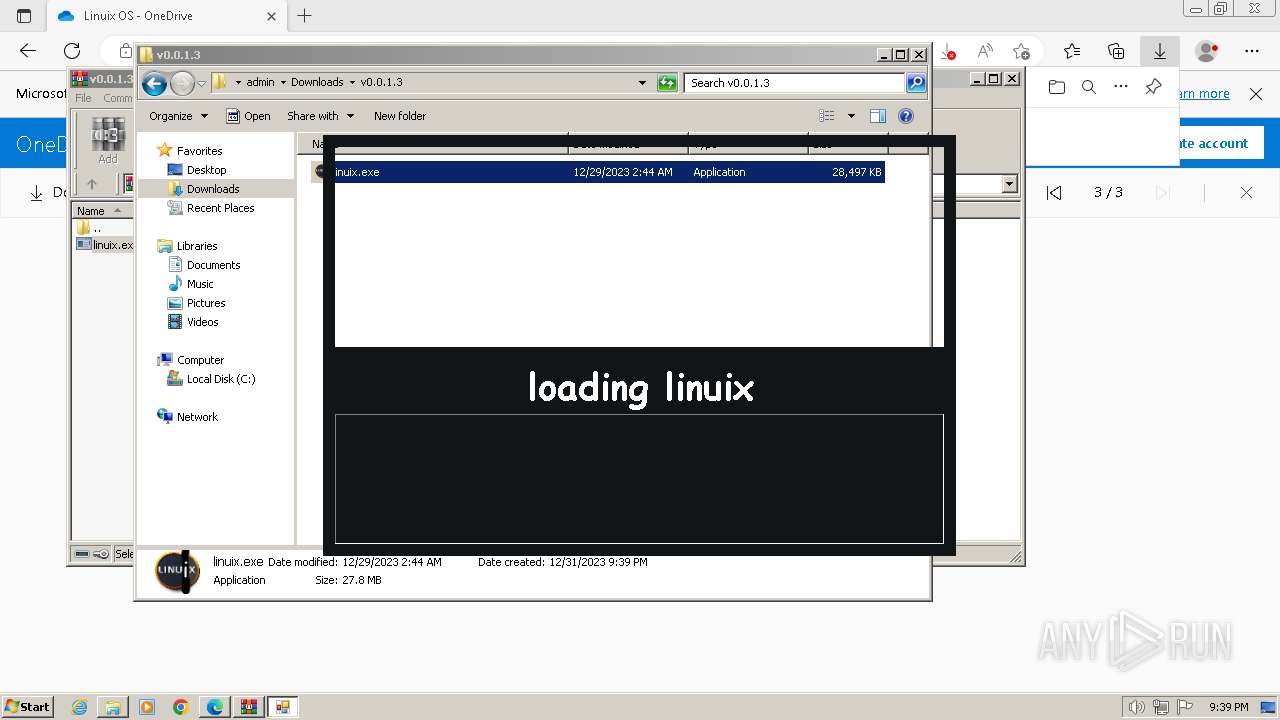Pin the downloads flyout

1153,87
